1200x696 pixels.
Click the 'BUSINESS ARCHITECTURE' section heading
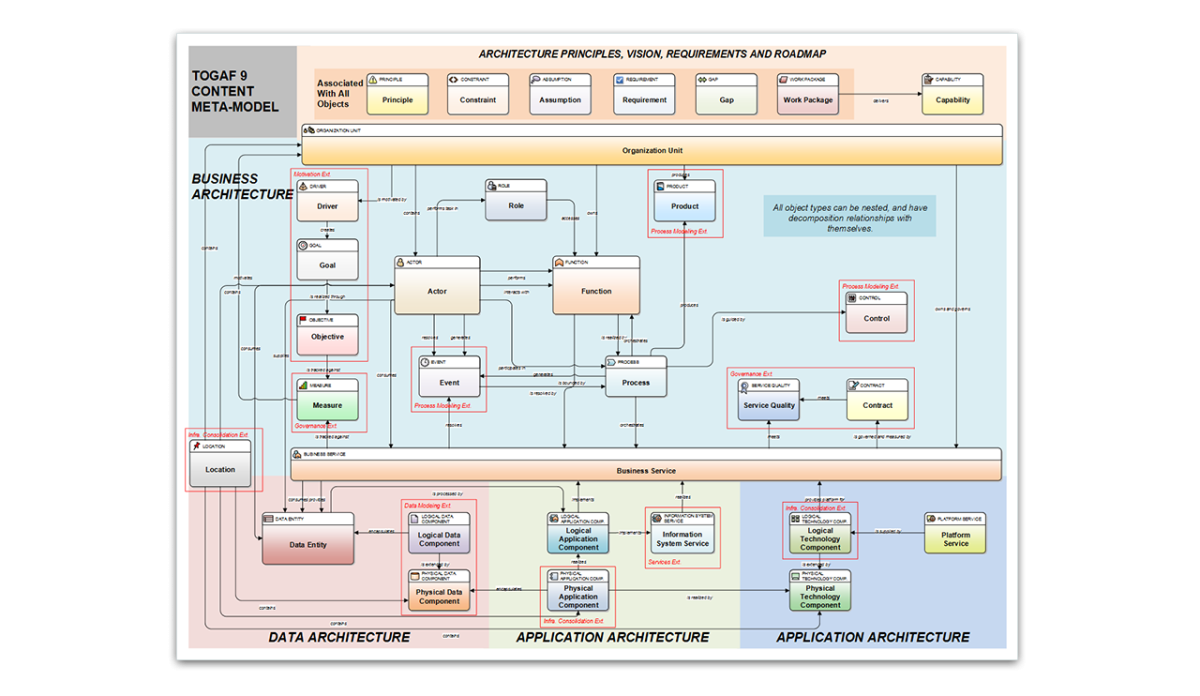click(x=242, y=187)
